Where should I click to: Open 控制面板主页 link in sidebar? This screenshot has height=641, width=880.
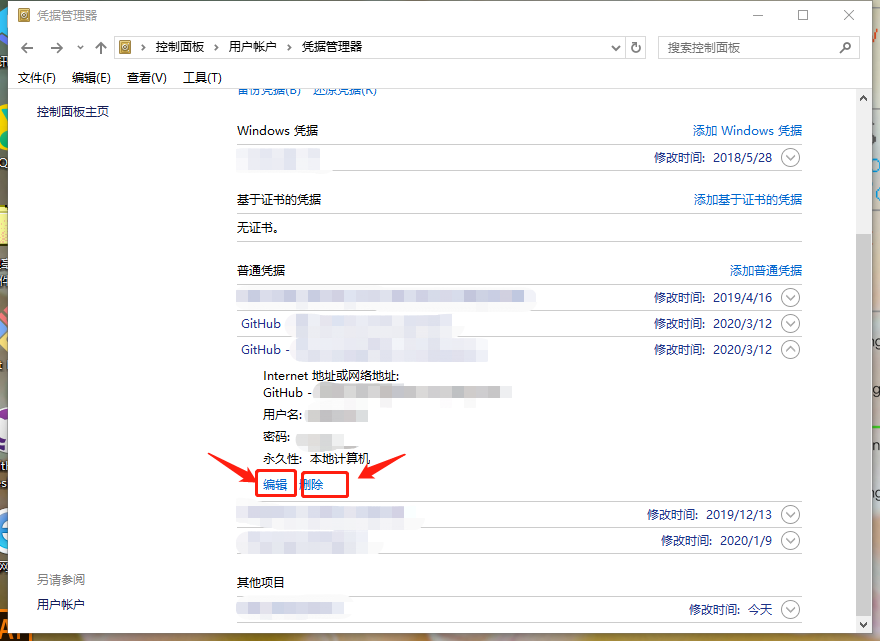point(73,112)
